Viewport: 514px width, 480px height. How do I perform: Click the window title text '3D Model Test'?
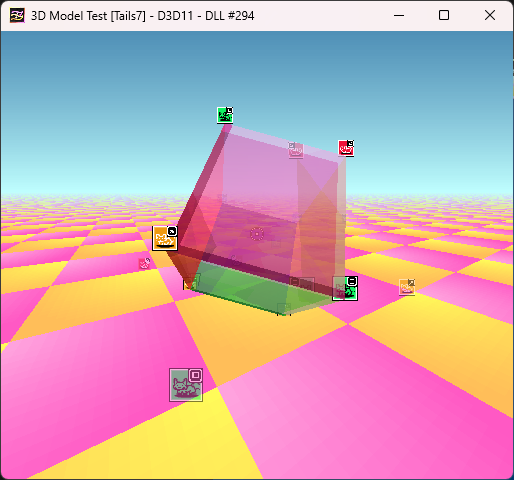coord(69,16)
